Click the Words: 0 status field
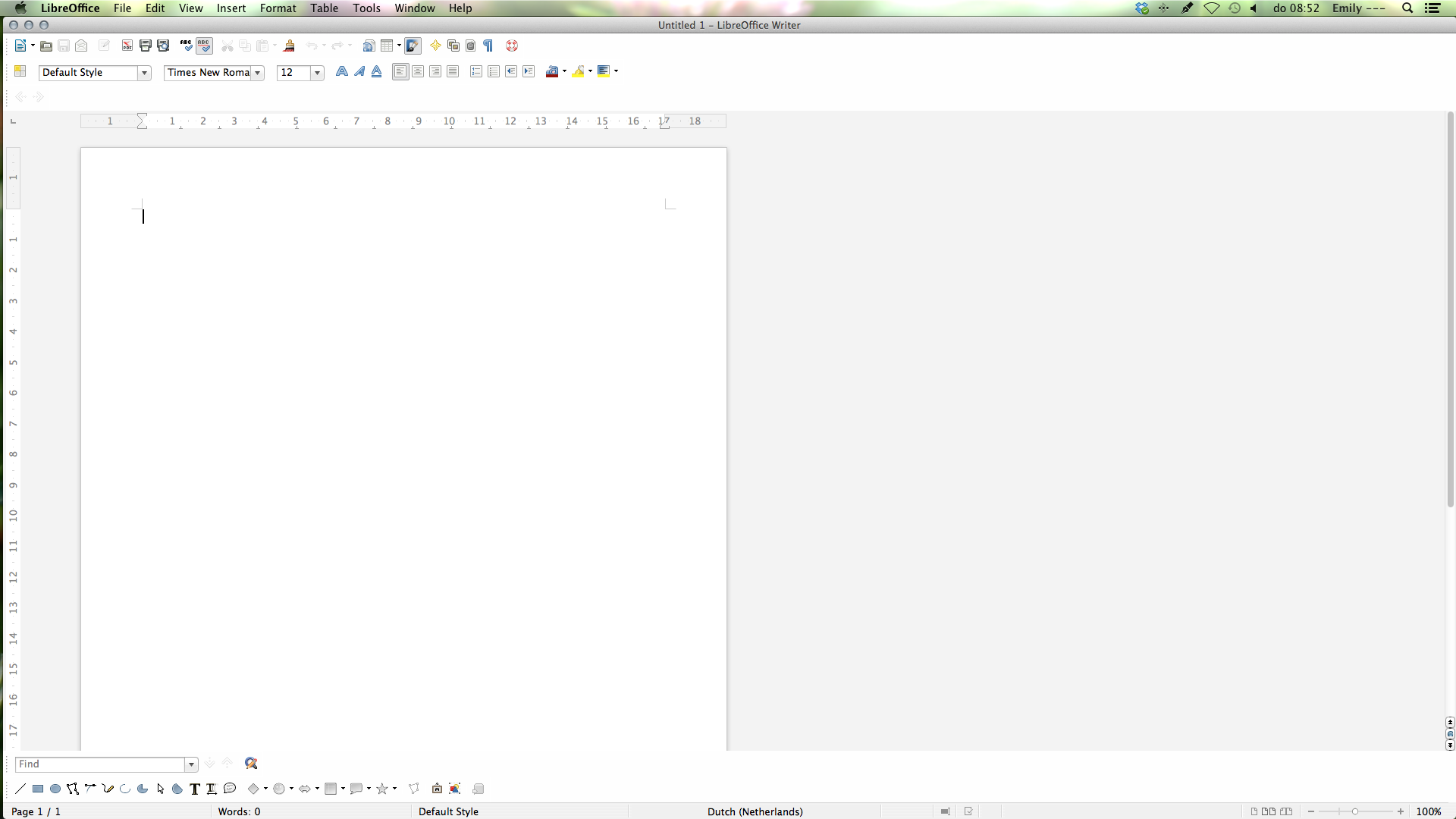This screenshot has height=819, width=1456. click(x=239, y=811)
